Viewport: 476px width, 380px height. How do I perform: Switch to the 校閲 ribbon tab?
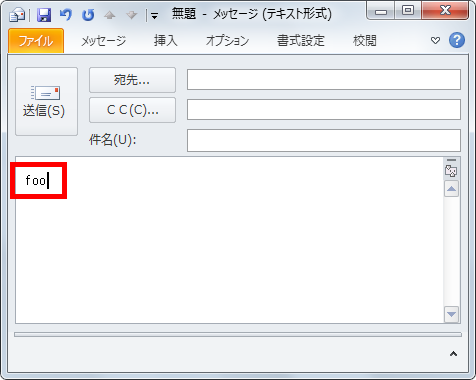tap(365, 41)
